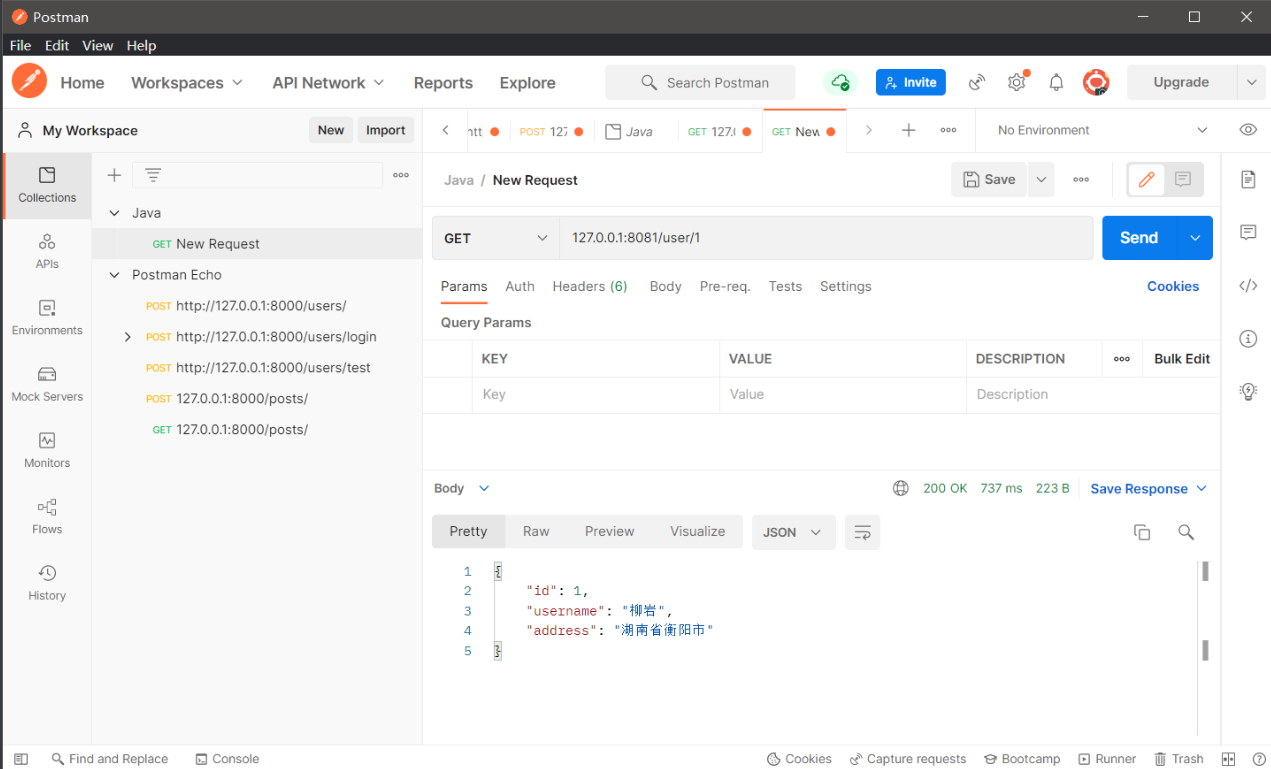Image resolution: width=1271 pixels, height=769 pixels.
Task: Toggle line wrap in response viewer
Action: pyautogui.click(x=862, y=532)
